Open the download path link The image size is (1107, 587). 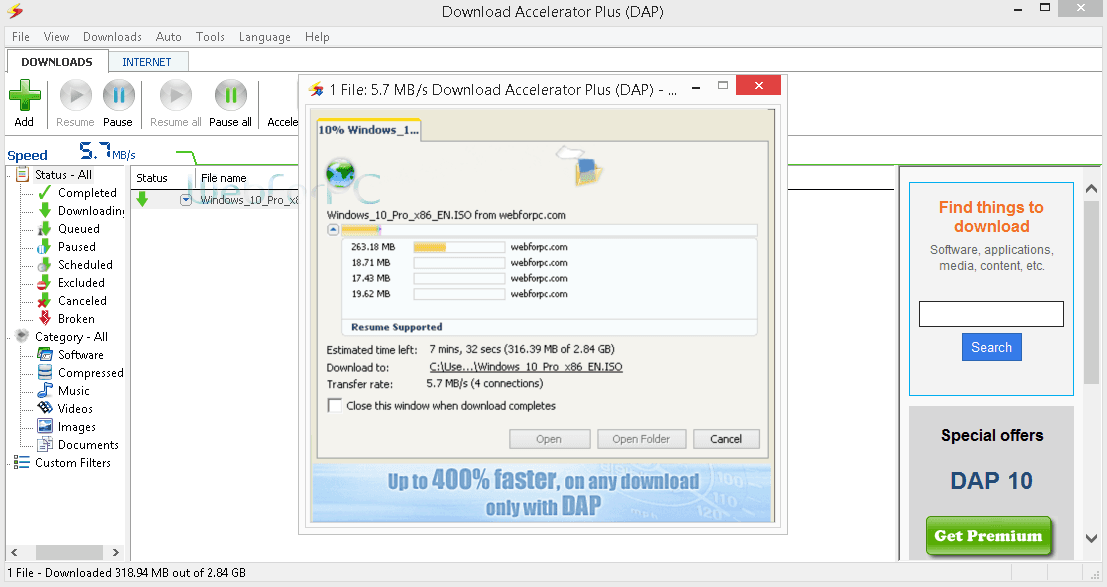tap(526, 367)
